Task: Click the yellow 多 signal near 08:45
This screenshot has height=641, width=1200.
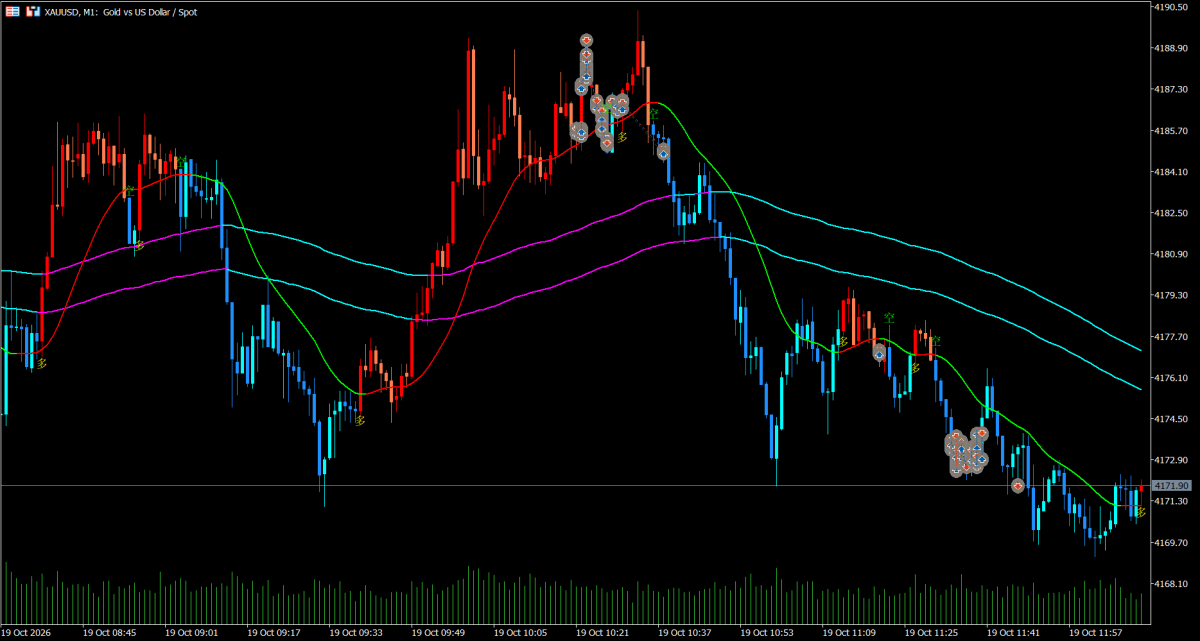Action: point(139,243)
